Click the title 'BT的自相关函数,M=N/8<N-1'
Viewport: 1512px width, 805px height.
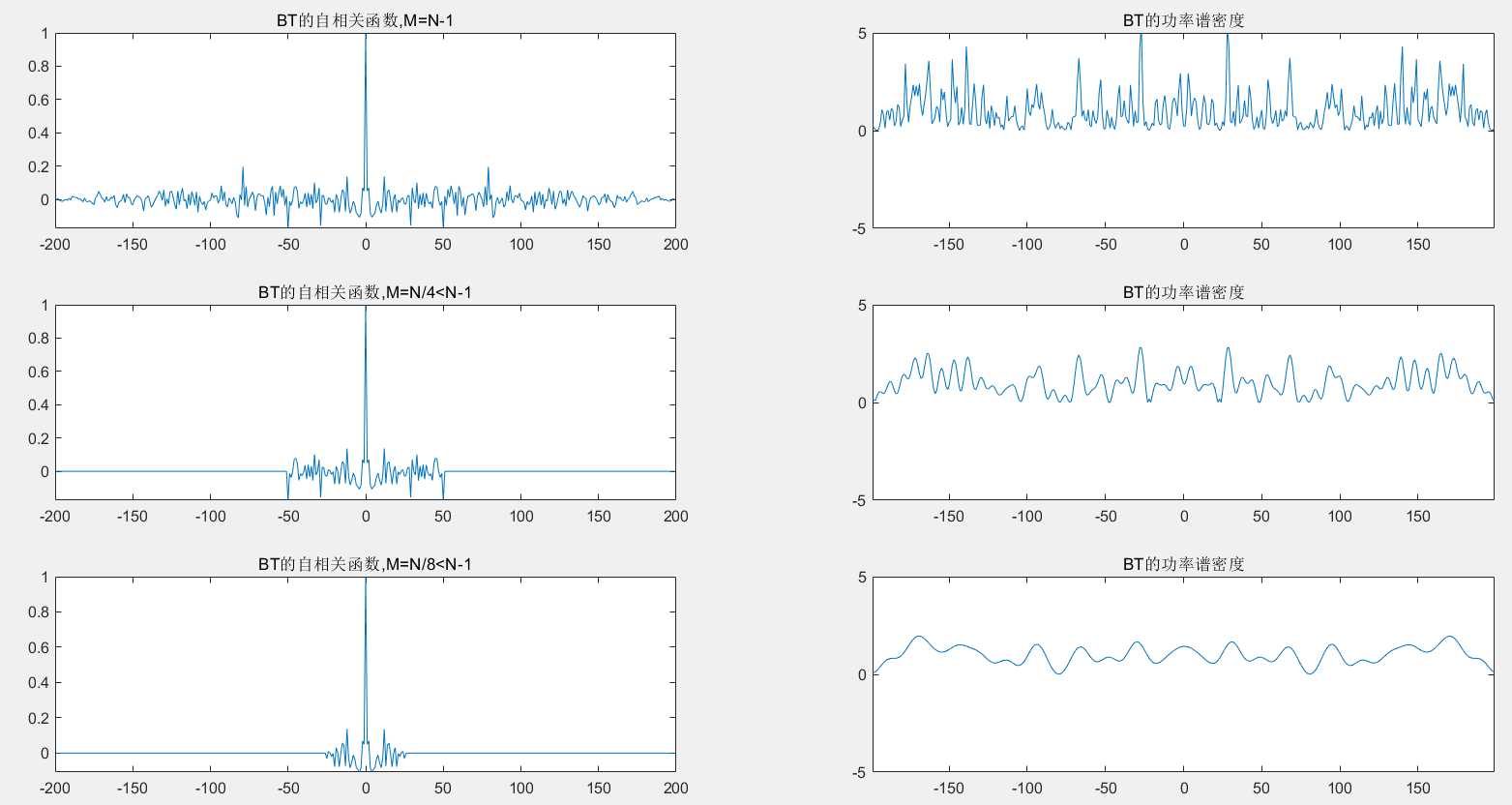pyautogui.click(x=365, y=564)
